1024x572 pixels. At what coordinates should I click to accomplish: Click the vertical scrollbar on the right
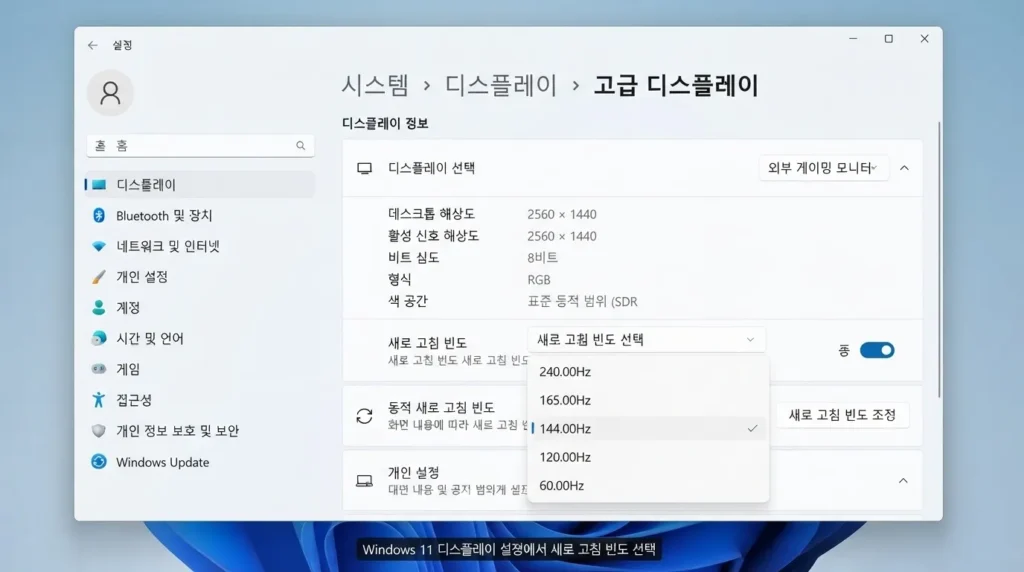click(x=939, y=259)
